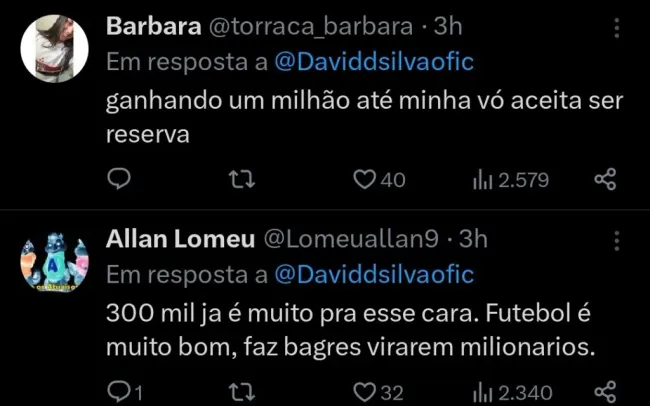Screen dimensions: 650x406
Task: Retweet Barbara's post
Action: (x=240, y=179)
